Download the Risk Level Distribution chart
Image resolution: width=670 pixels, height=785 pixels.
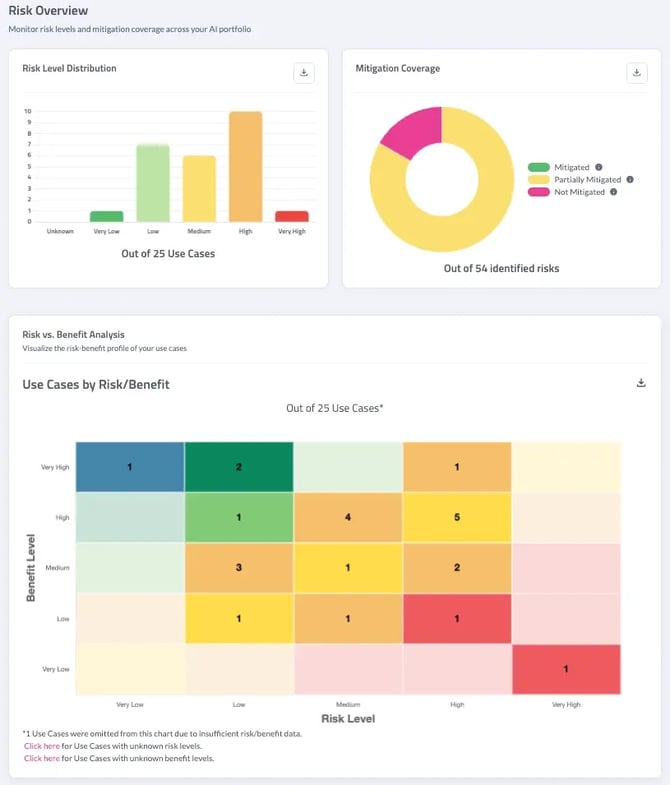[304, 73]
